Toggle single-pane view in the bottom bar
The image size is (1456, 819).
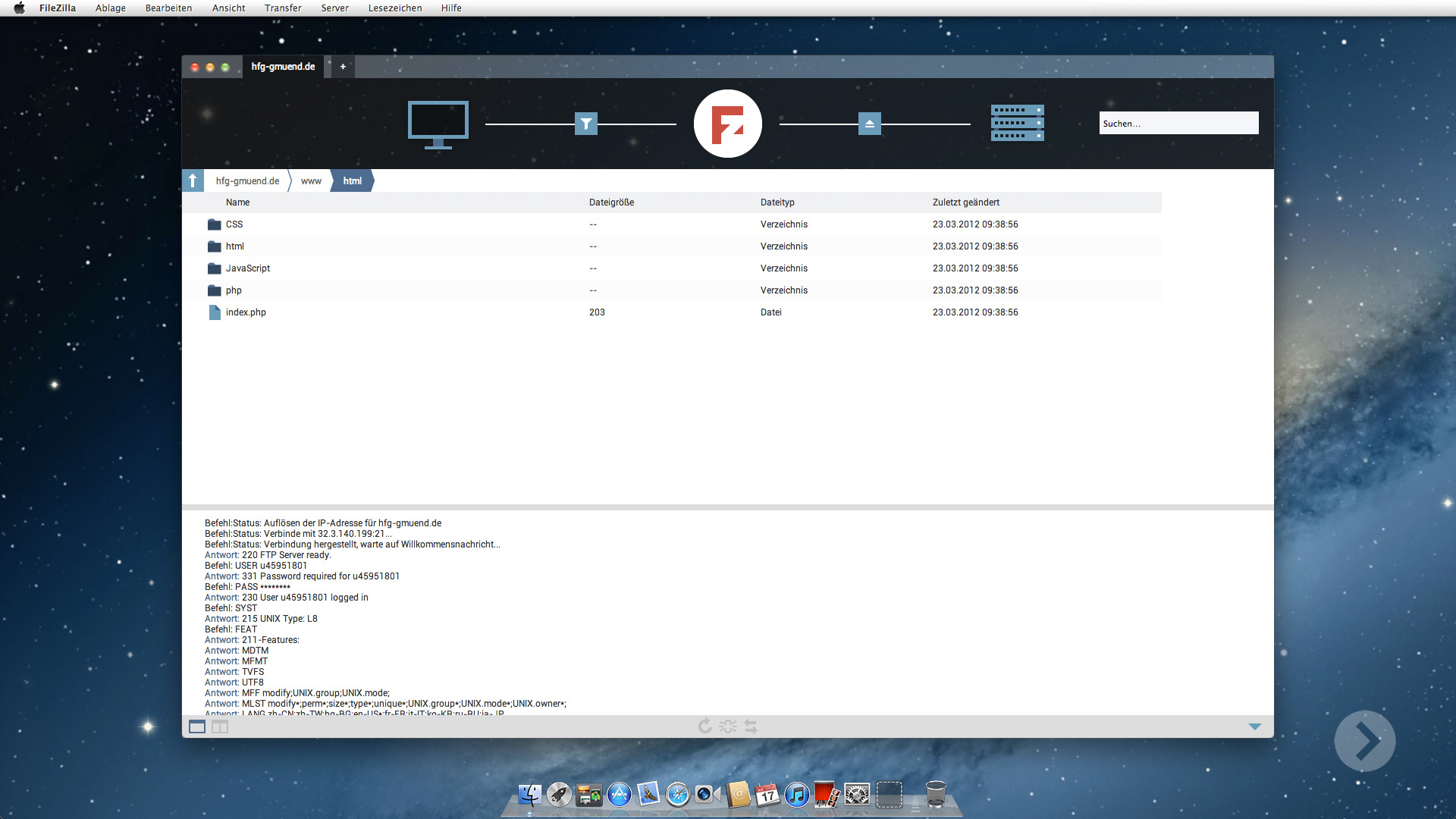click(197, 726)
